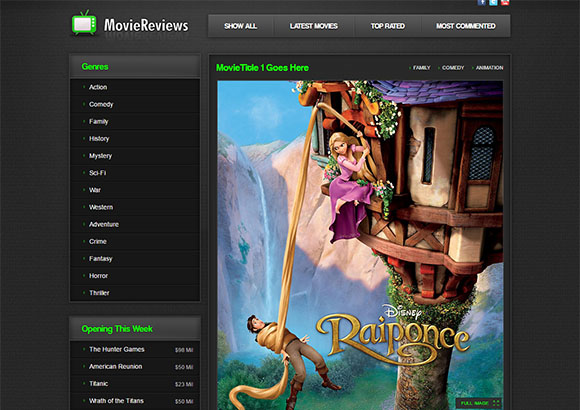This screenshot has height=410, width=580.
Task: Open the Facebook social icon
Action: click(x=482, y=2)
